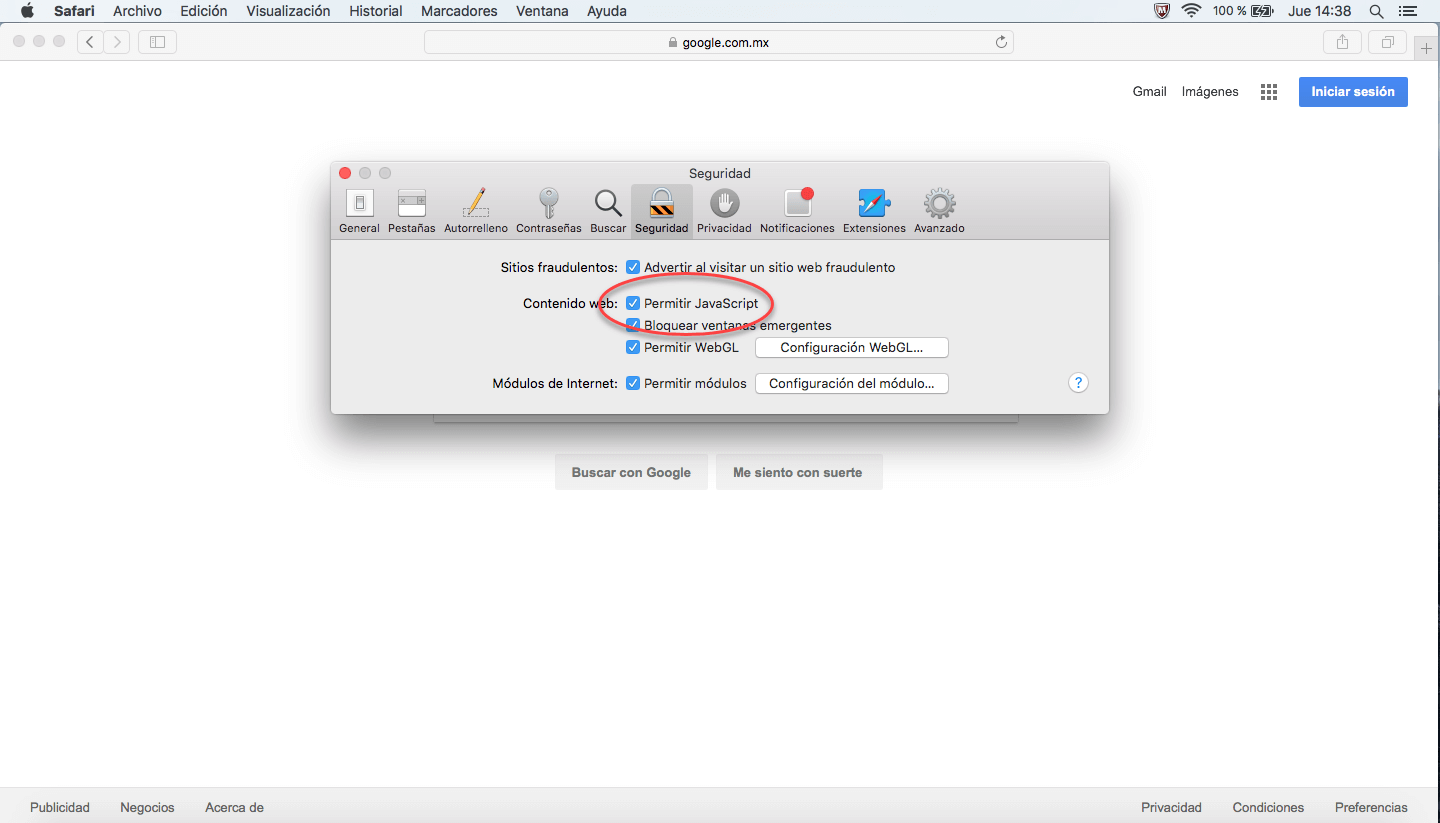
Task: Open the Extensiones preferences pane
Action: coord(874,211)
